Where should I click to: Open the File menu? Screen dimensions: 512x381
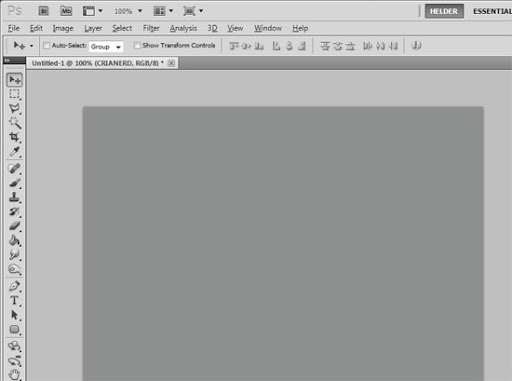(14, 28)
